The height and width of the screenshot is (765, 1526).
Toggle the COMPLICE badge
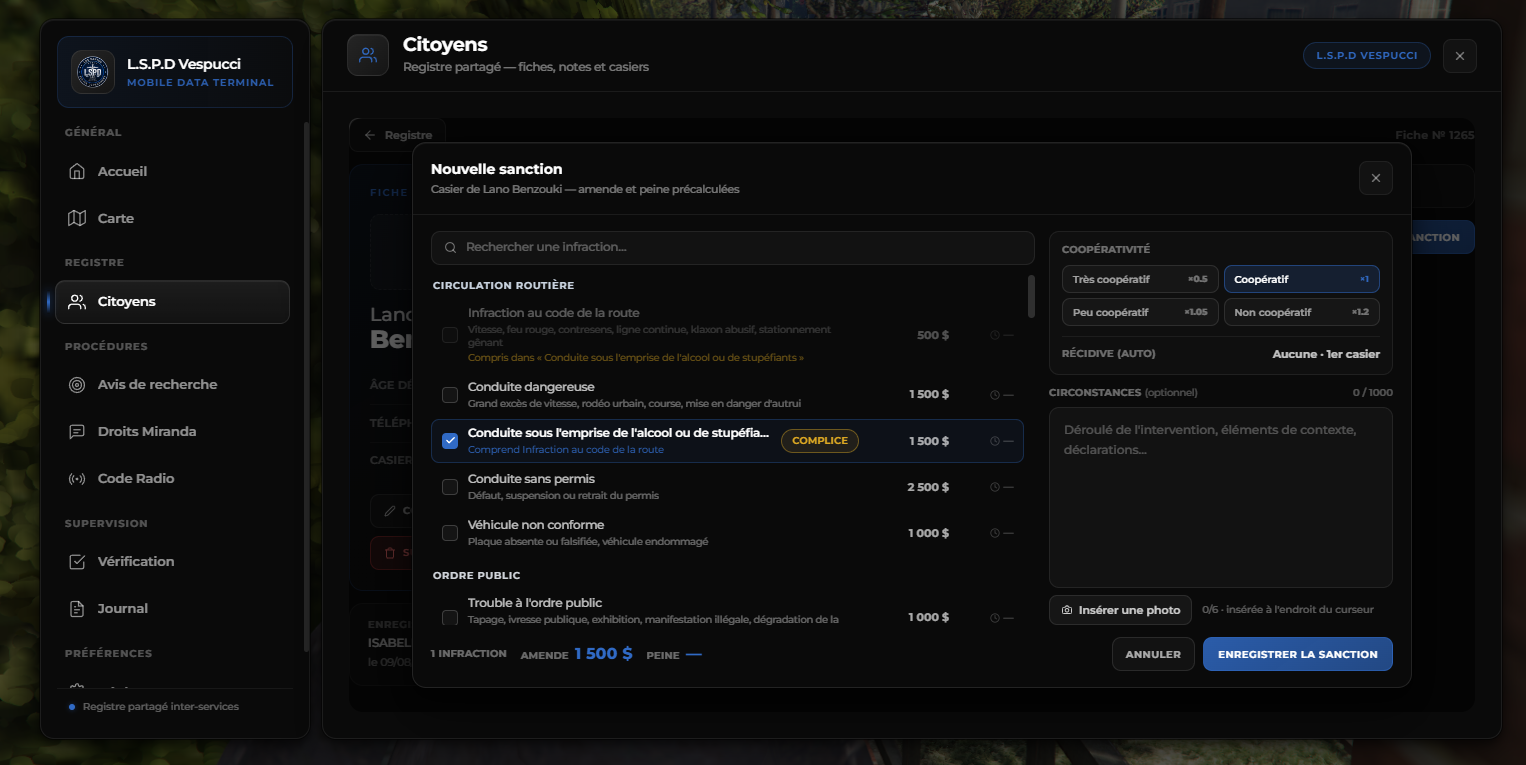pos(820,441)
